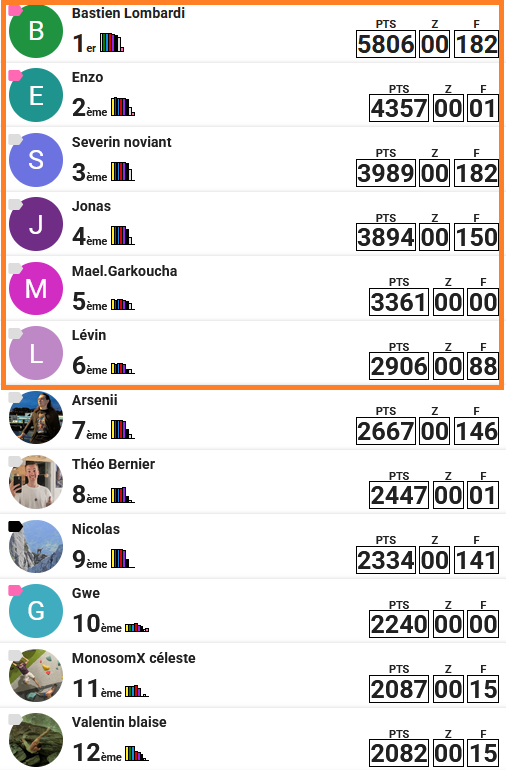Open Arsenii's profile photo
Screen dimensions: 506x770
pyautogui.click(x=36, y=417)
